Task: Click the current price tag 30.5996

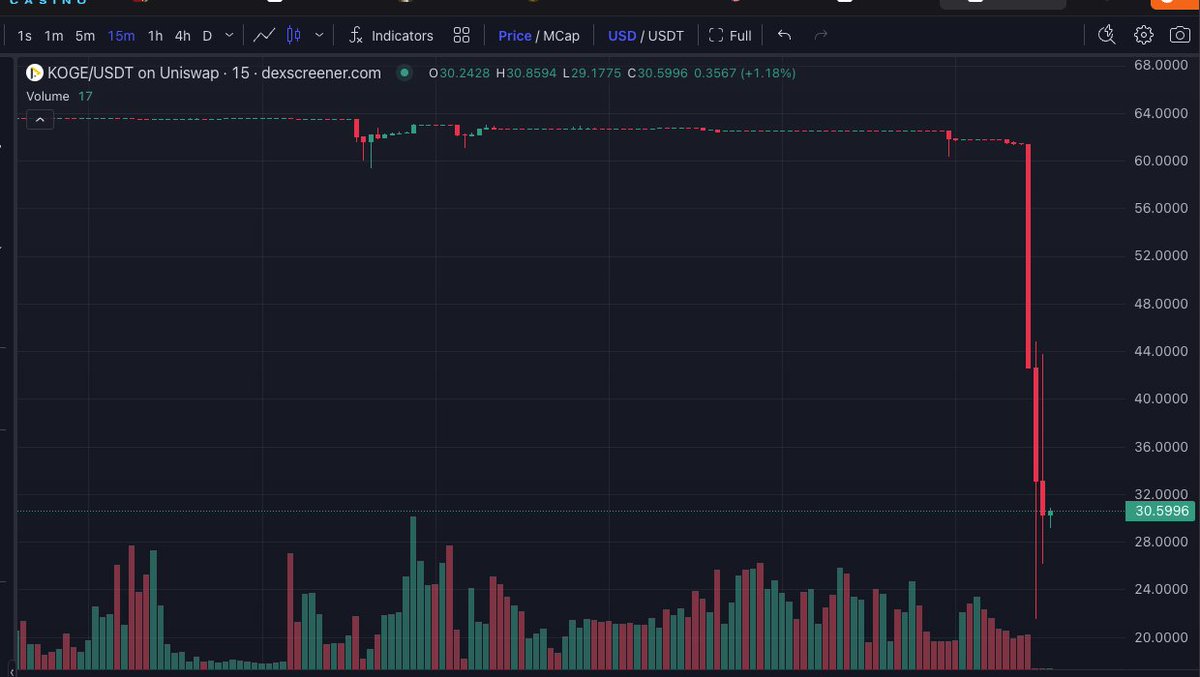Action: click(x=1160, y=511)
